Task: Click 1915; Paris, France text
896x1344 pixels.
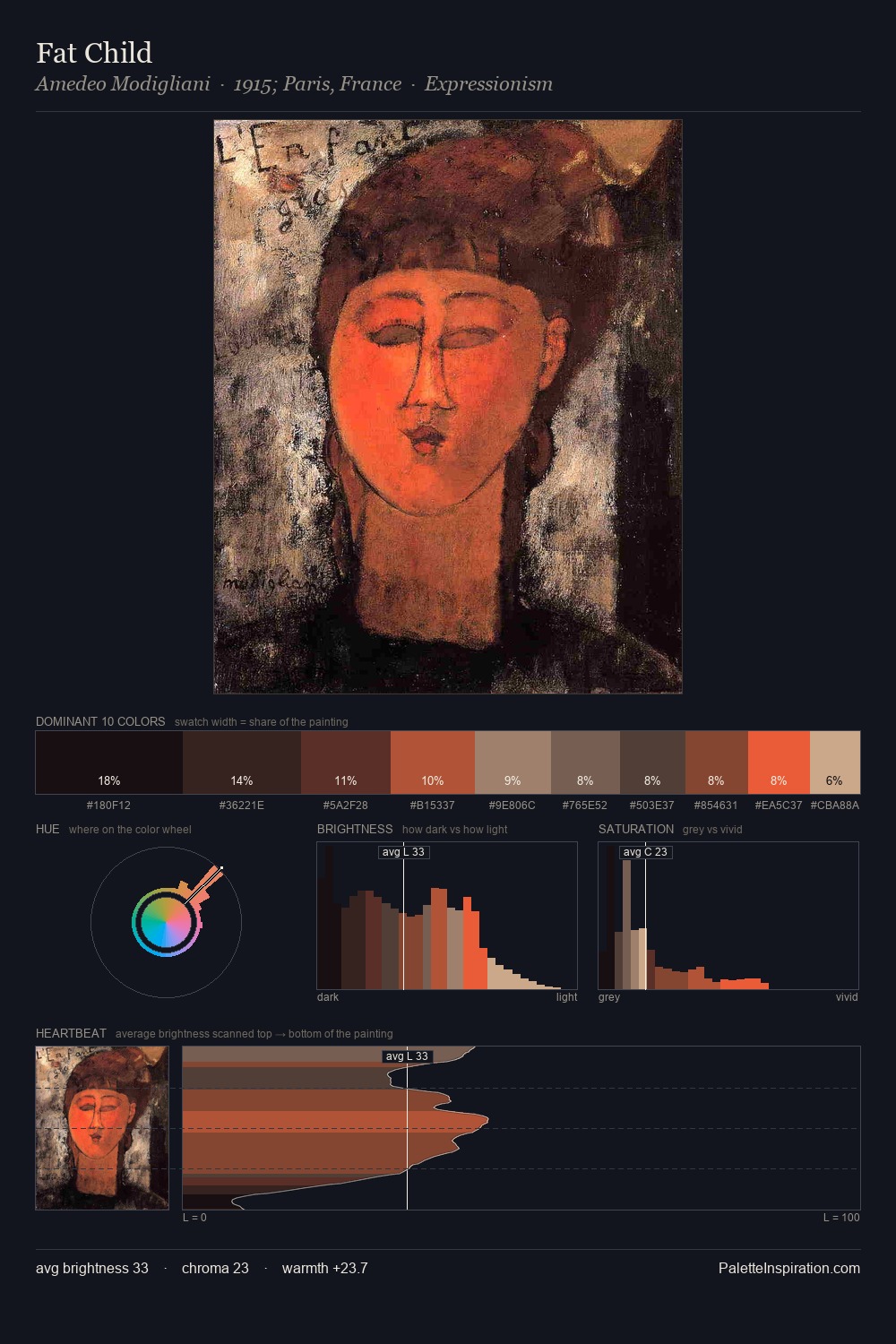Action: click(x=317, y=84)
